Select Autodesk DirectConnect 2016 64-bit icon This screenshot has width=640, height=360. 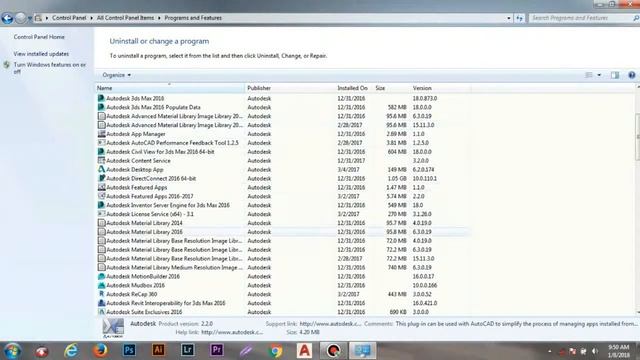[101, 178]
